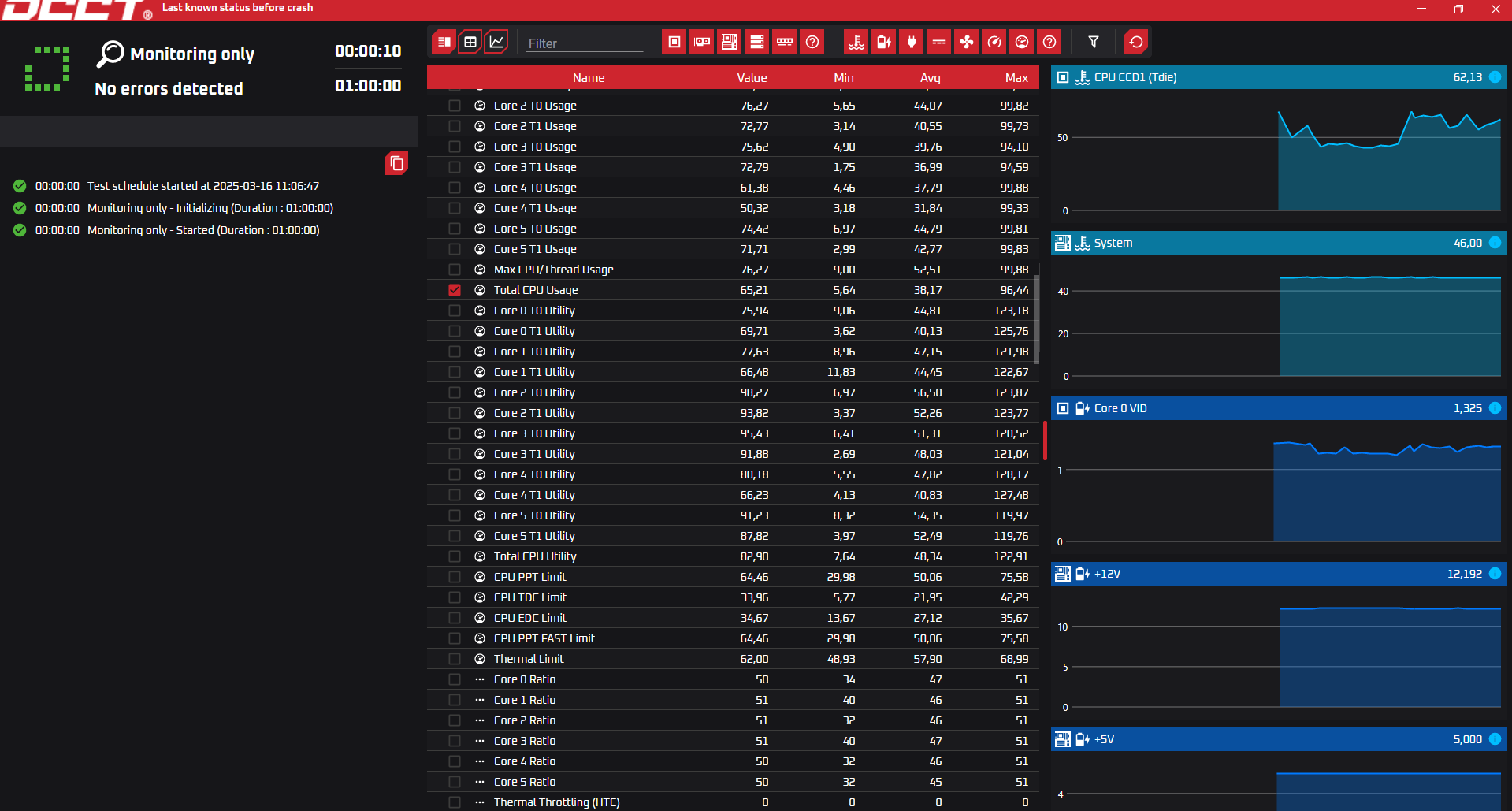Open info for the Core 0 VID graph
This screenshot has height=811, width=1512.
pos(1495,408)
